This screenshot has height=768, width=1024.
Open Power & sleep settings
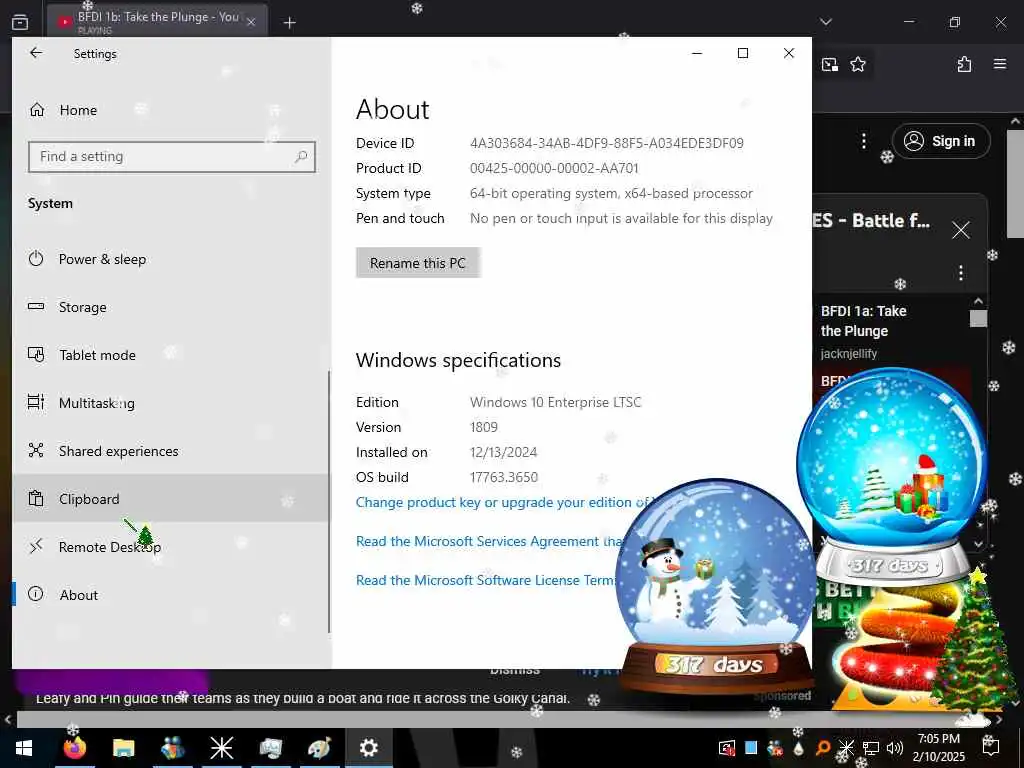[x=170, y=259]
